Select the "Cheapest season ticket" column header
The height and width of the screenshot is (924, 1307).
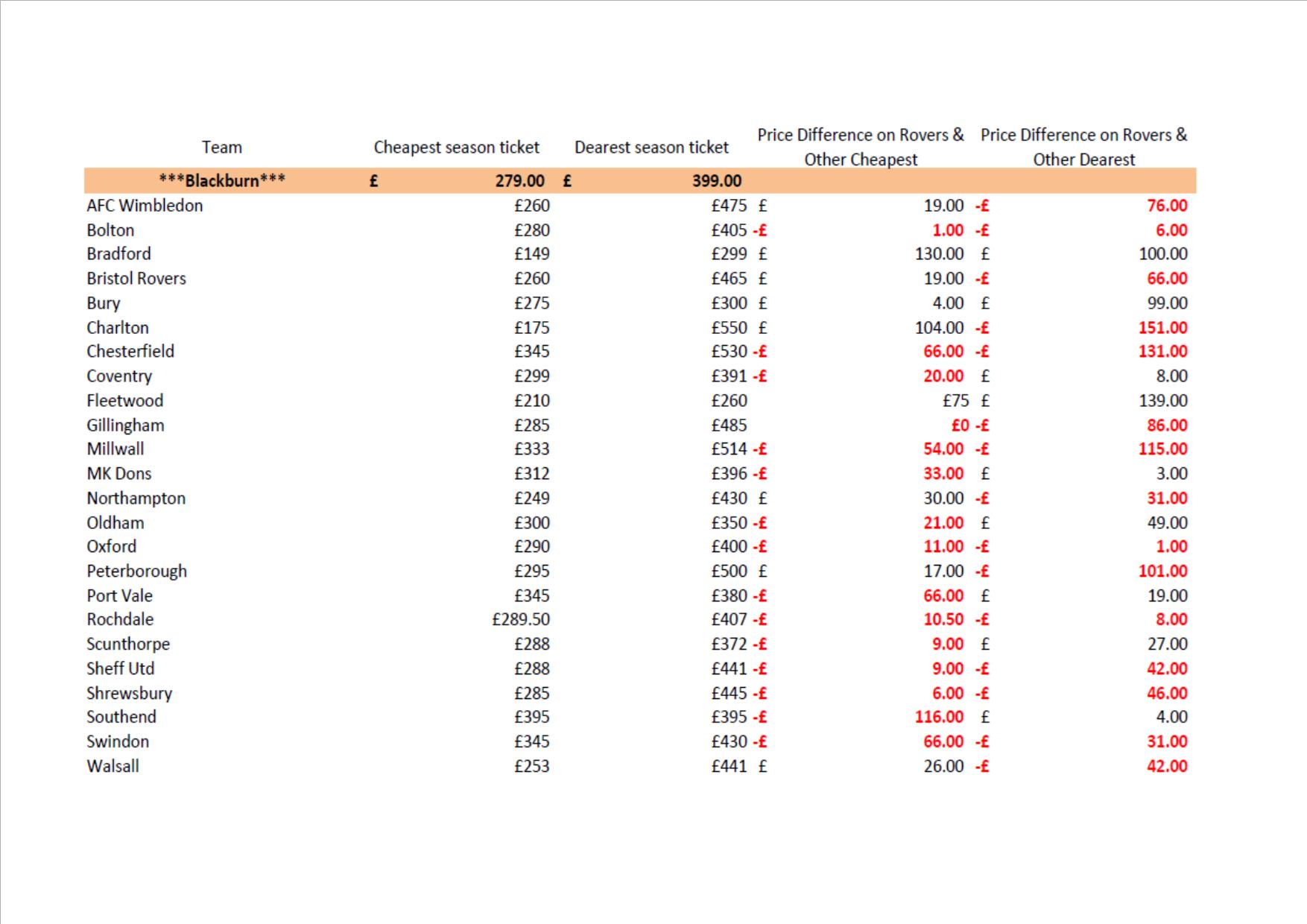click(x=456, y=148)
